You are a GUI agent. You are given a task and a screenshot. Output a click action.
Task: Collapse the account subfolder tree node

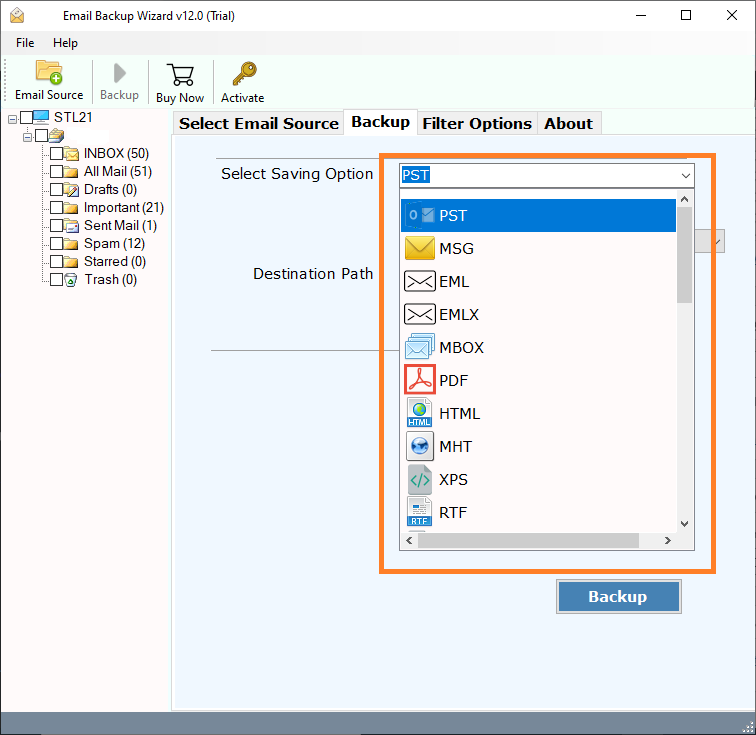(28, 136)
